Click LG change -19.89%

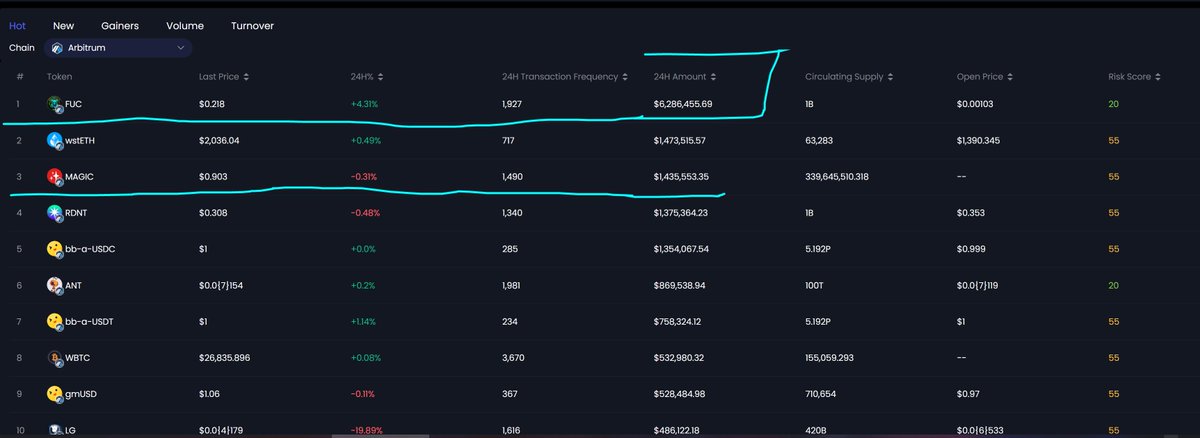(x=367, y=429)
